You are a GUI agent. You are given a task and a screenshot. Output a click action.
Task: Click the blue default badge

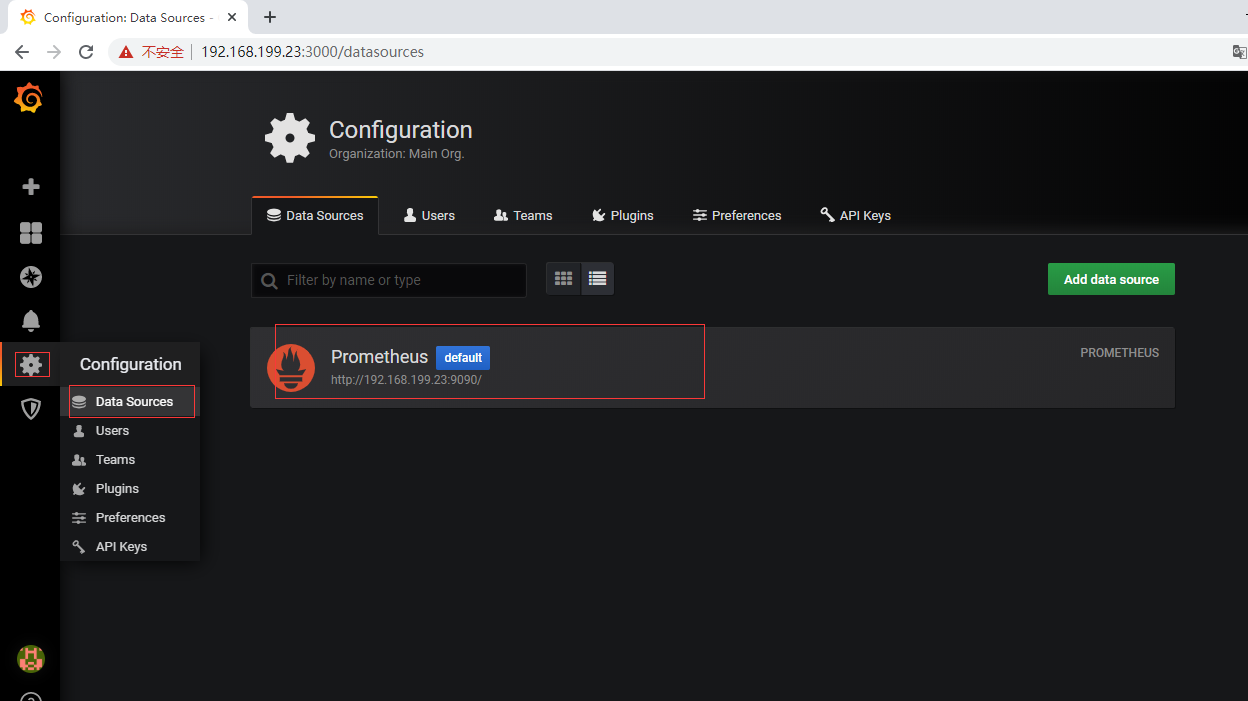pyautogui.click(x=463, y=358)
